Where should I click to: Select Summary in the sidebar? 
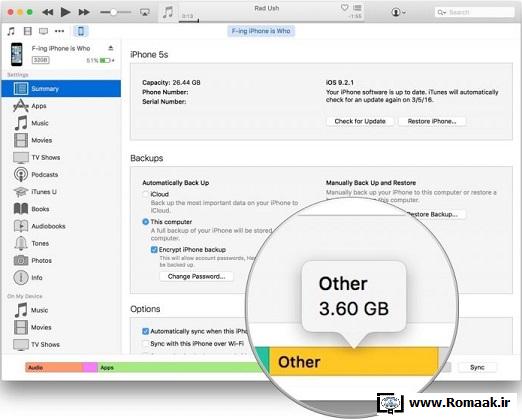pyautogui.click(x=61, y=89)
